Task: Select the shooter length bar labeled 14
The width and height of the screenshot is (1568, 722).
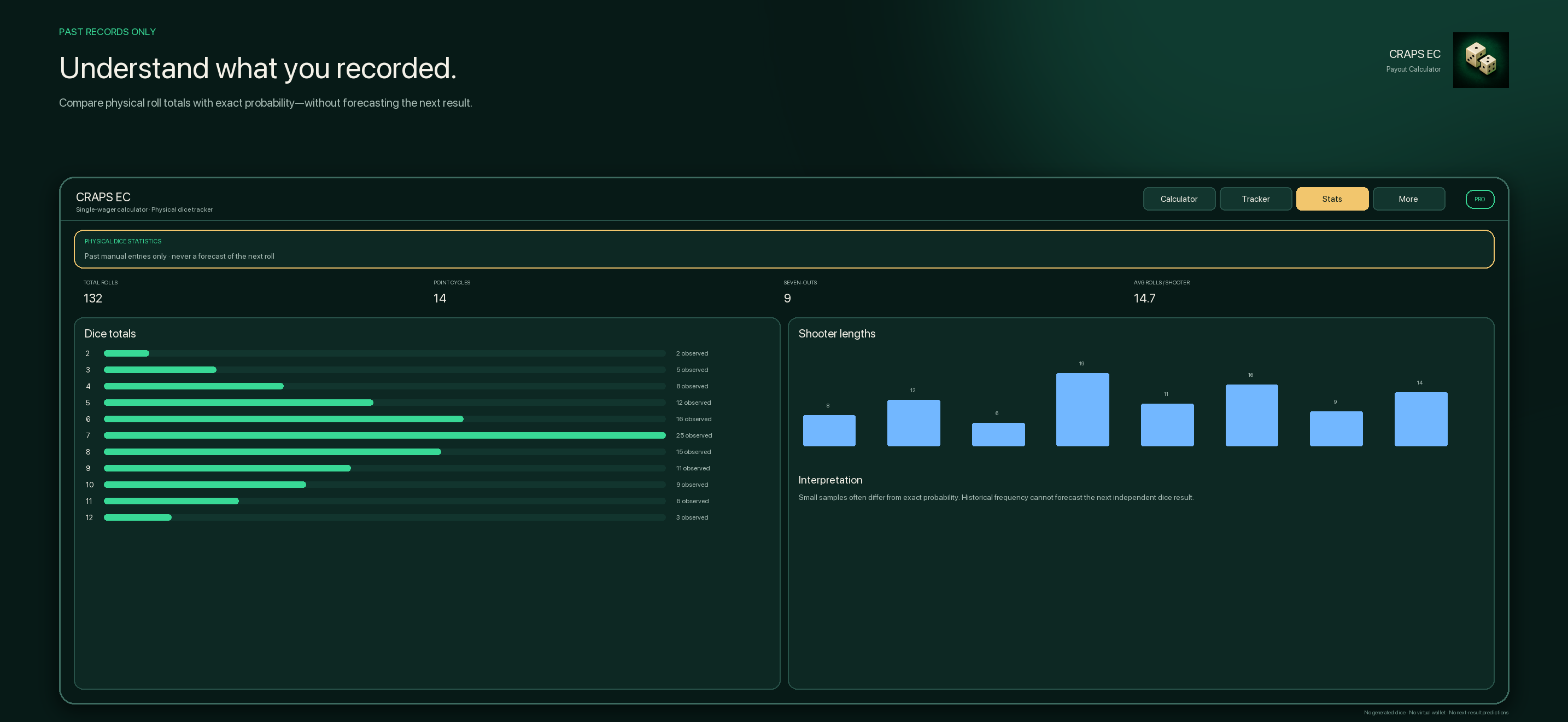Action: (x=1421, y=420)
